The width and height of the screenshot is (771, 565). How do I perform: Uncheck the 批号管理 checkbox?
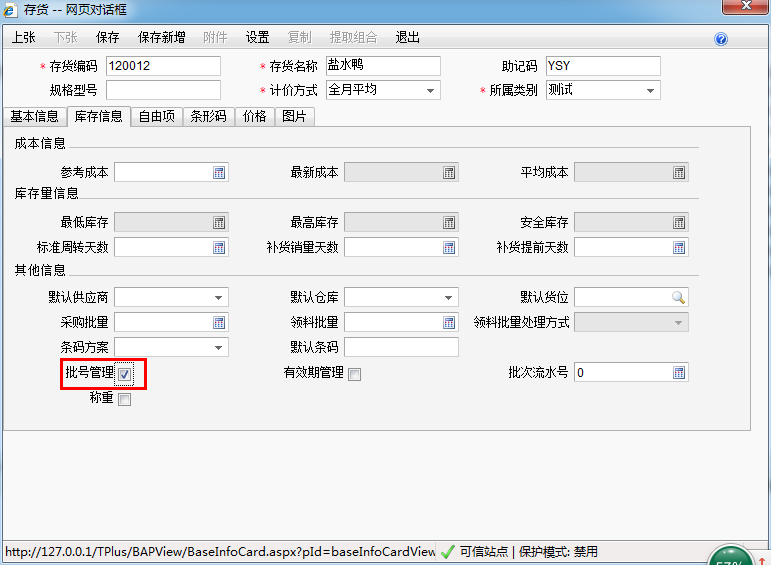pos(125,374)
